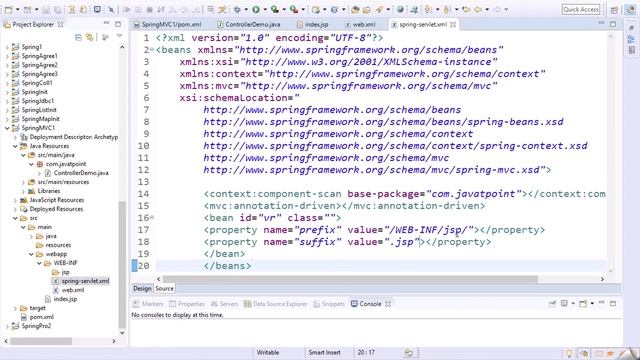Collapse the webapp folder node
This screenshot has height=360, width=640.
31,254
